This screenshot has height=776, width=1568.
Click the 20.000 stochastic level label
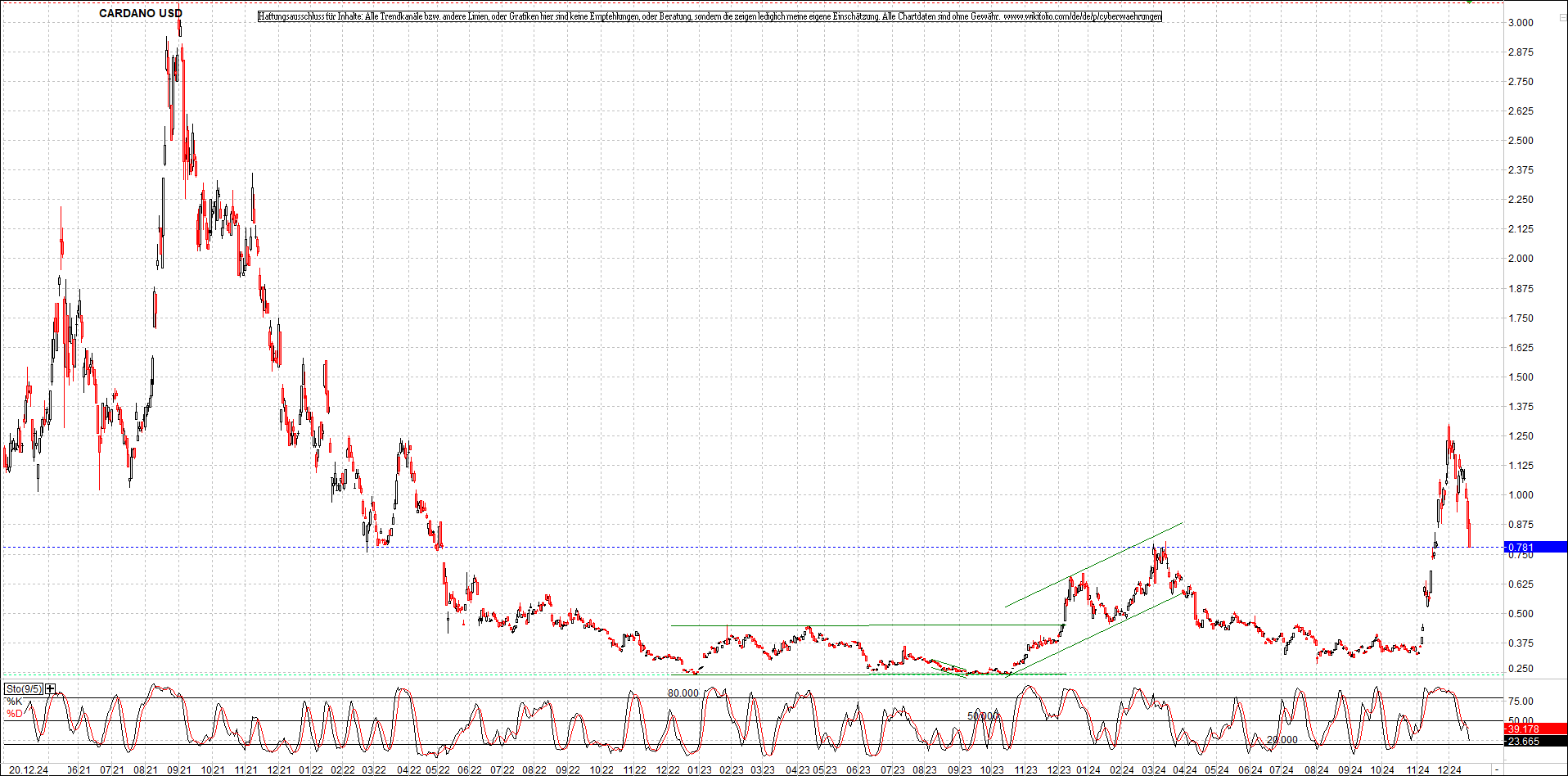click(1282, 740)
